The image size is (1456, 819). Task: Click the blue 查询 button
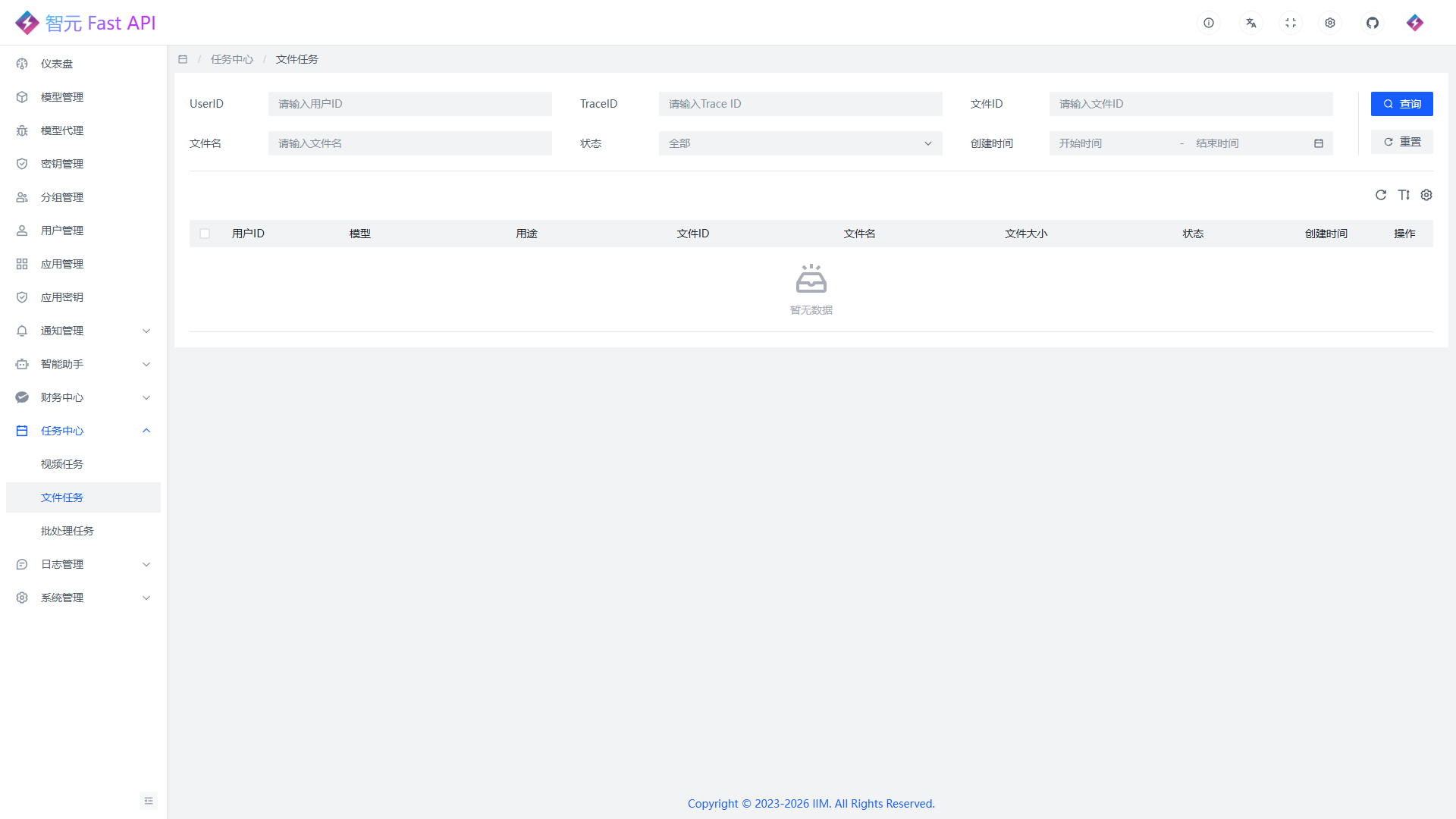pos(1401,104)
